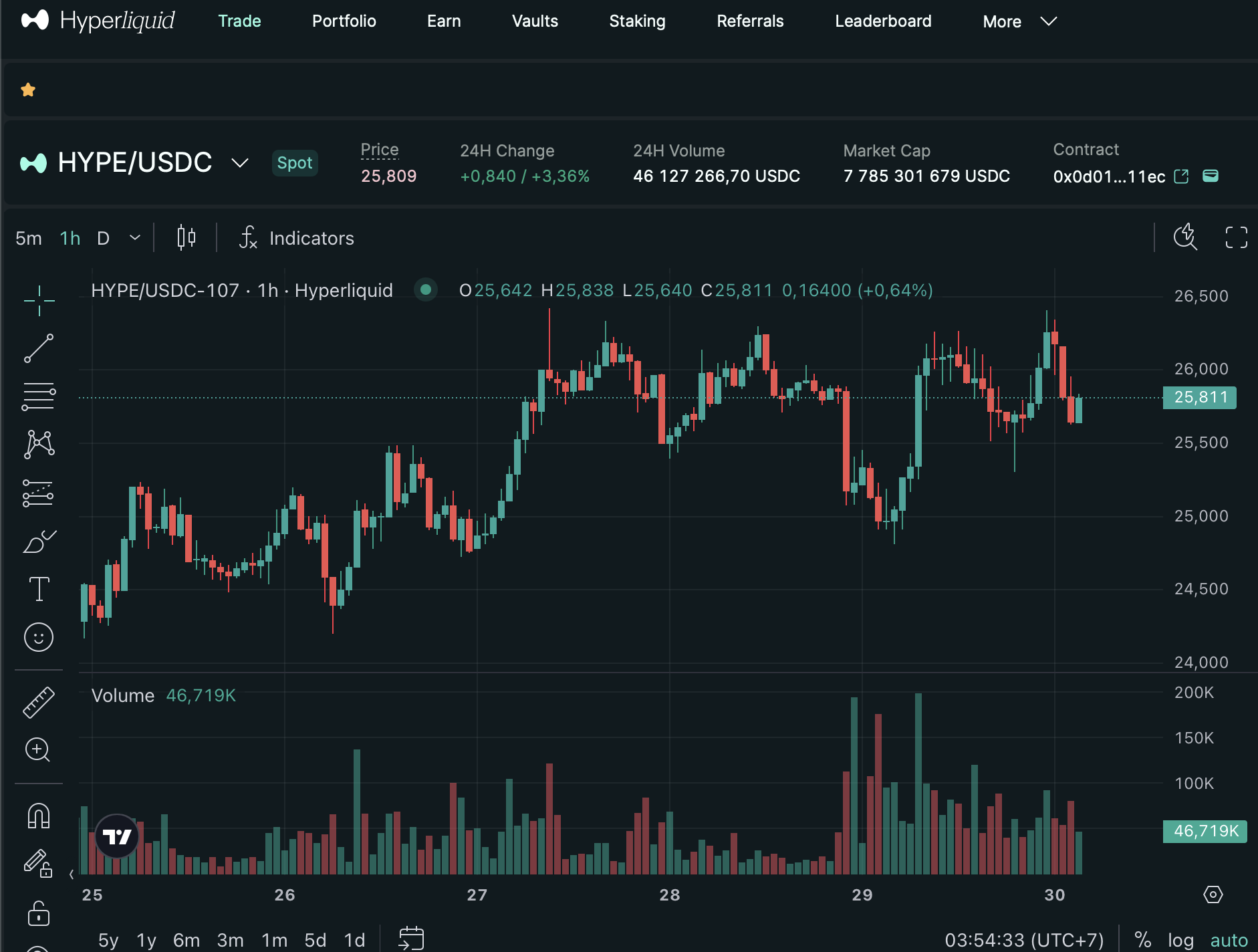Select the crosshair cursor tool
This screenshot has width=1258, height=952.
click(39, 300)
